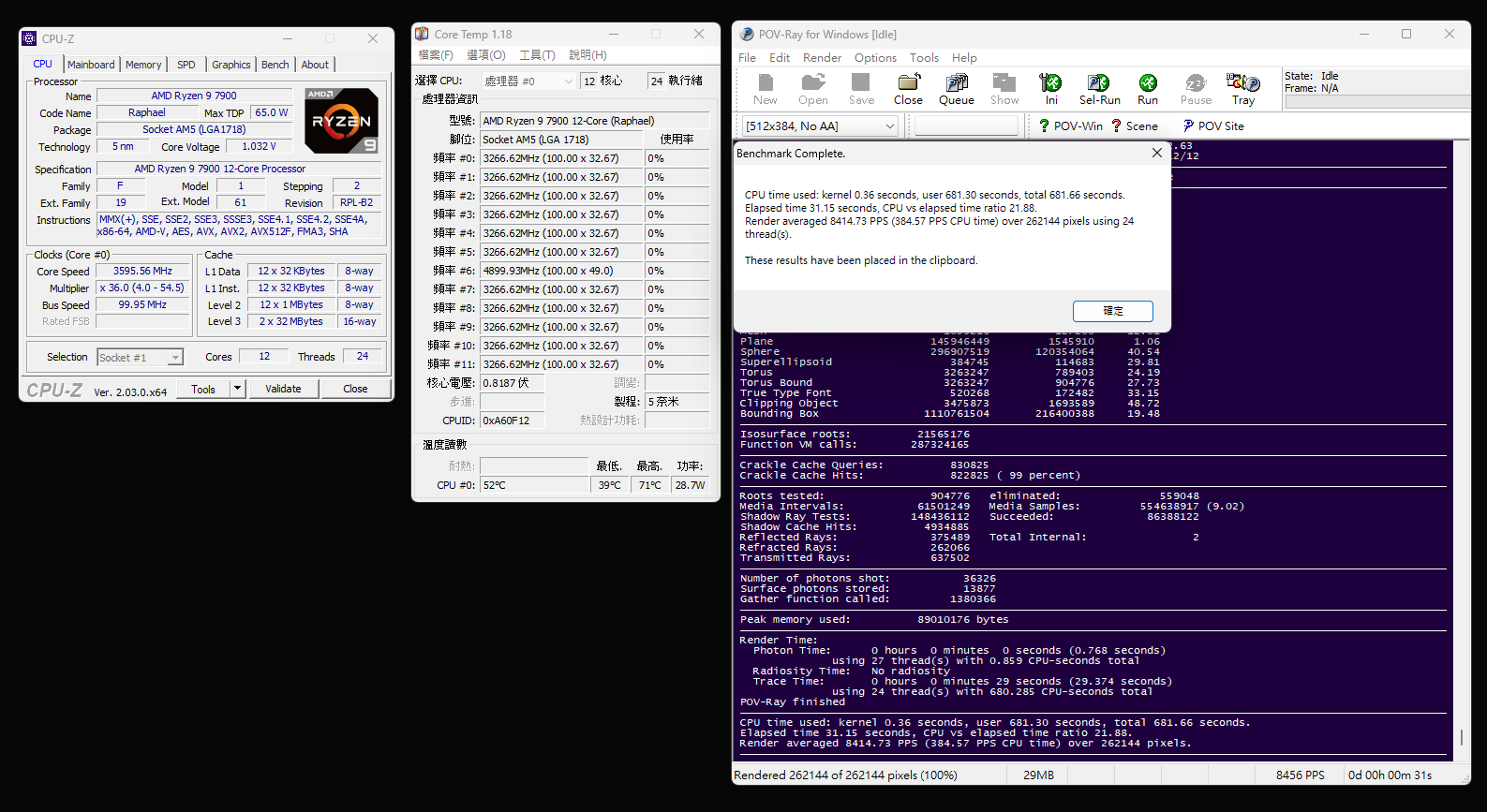Confirm the Benchmark Complete dialog with 確定
The height and width of the screenshot is (812, 1487).
pos(1113,311)
